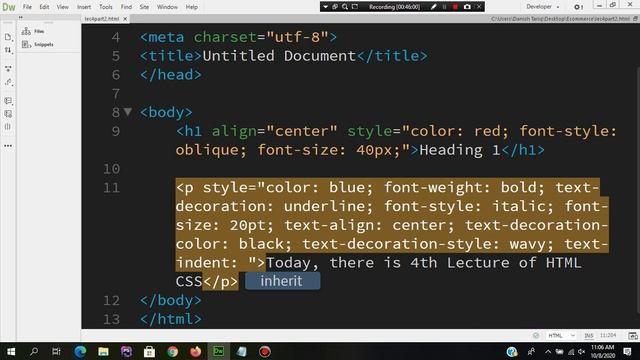The width and height of the screenshot is (640, 360).
Task: Click the Dw application logo
Action: [x=9, y=7]
